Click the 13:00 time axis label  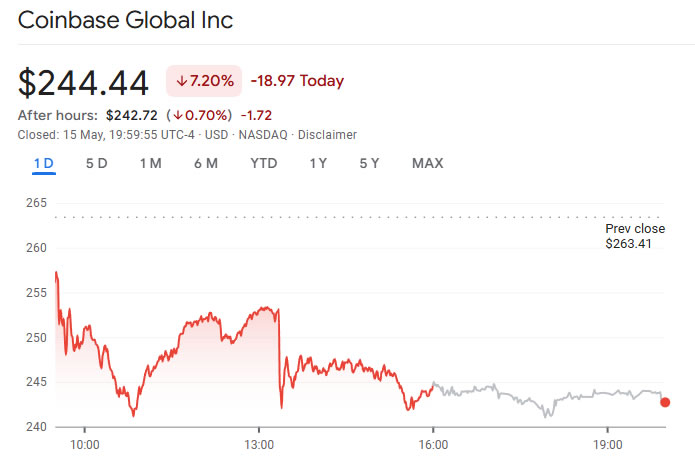click(x=259, y=444)
